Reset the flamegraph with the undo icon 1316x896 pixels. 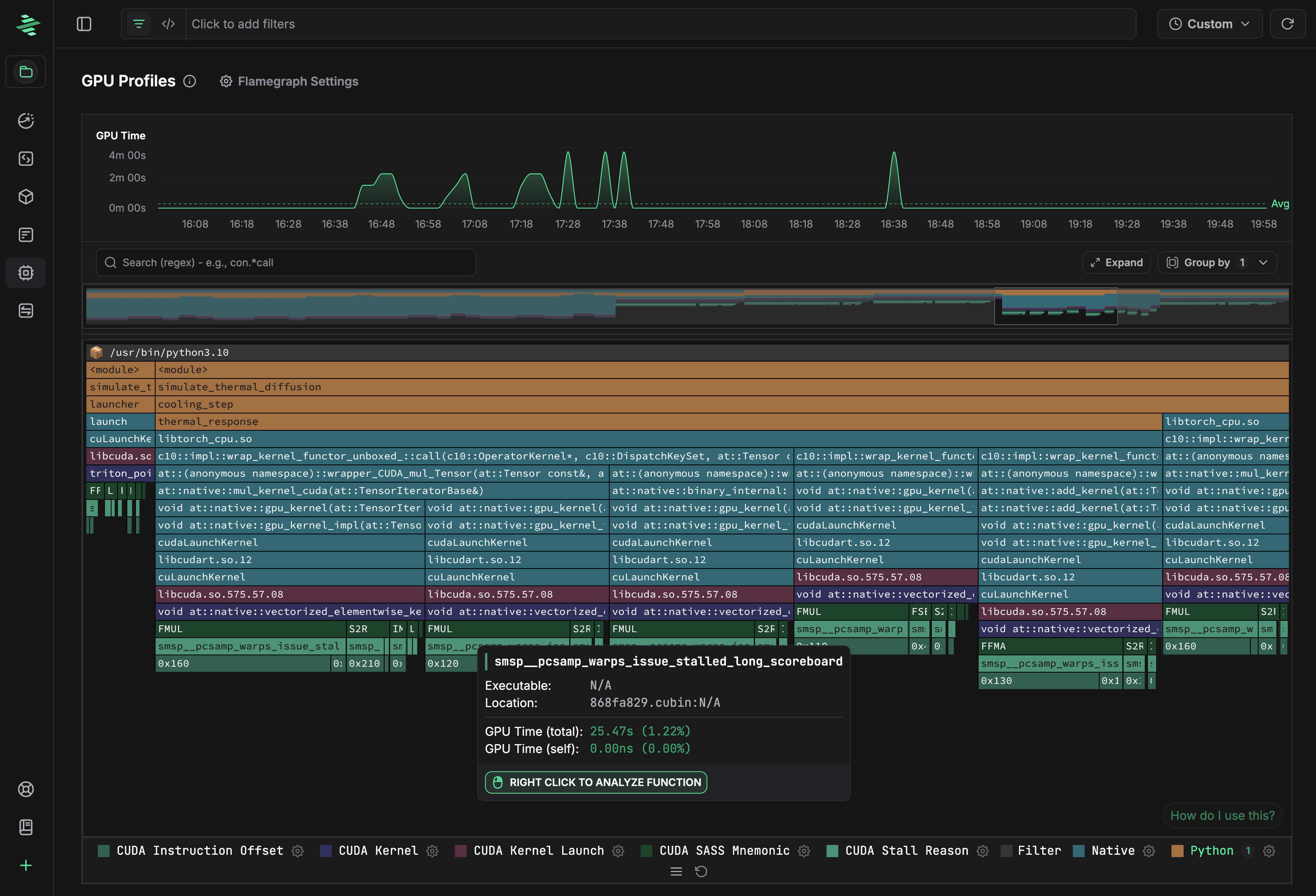tap(701, 872)
